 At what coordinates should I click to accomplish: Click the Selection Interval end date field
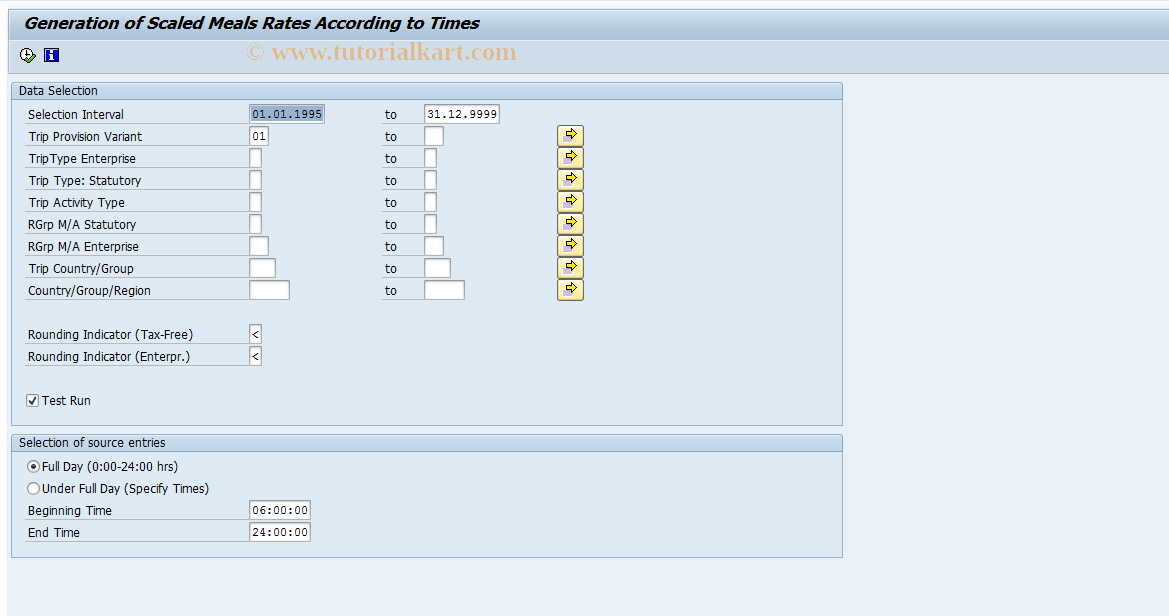[461, 114]
